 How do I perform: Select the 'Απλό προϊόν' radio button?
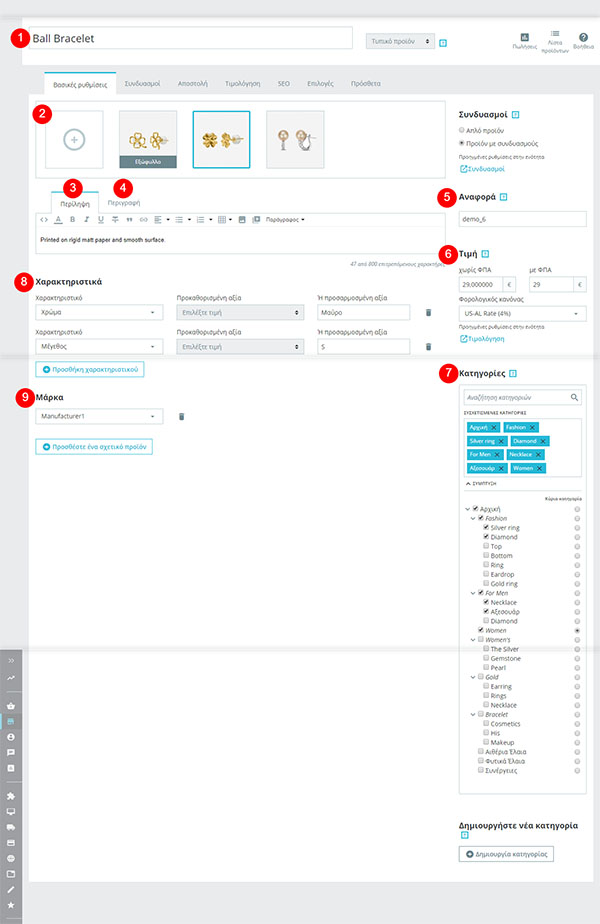pyautogui.click(x=461, y=130)
